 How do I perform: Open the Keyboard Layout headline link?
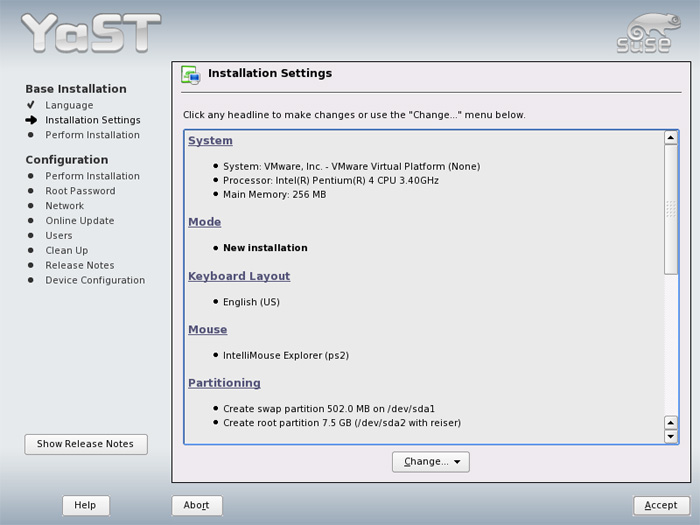239,276
